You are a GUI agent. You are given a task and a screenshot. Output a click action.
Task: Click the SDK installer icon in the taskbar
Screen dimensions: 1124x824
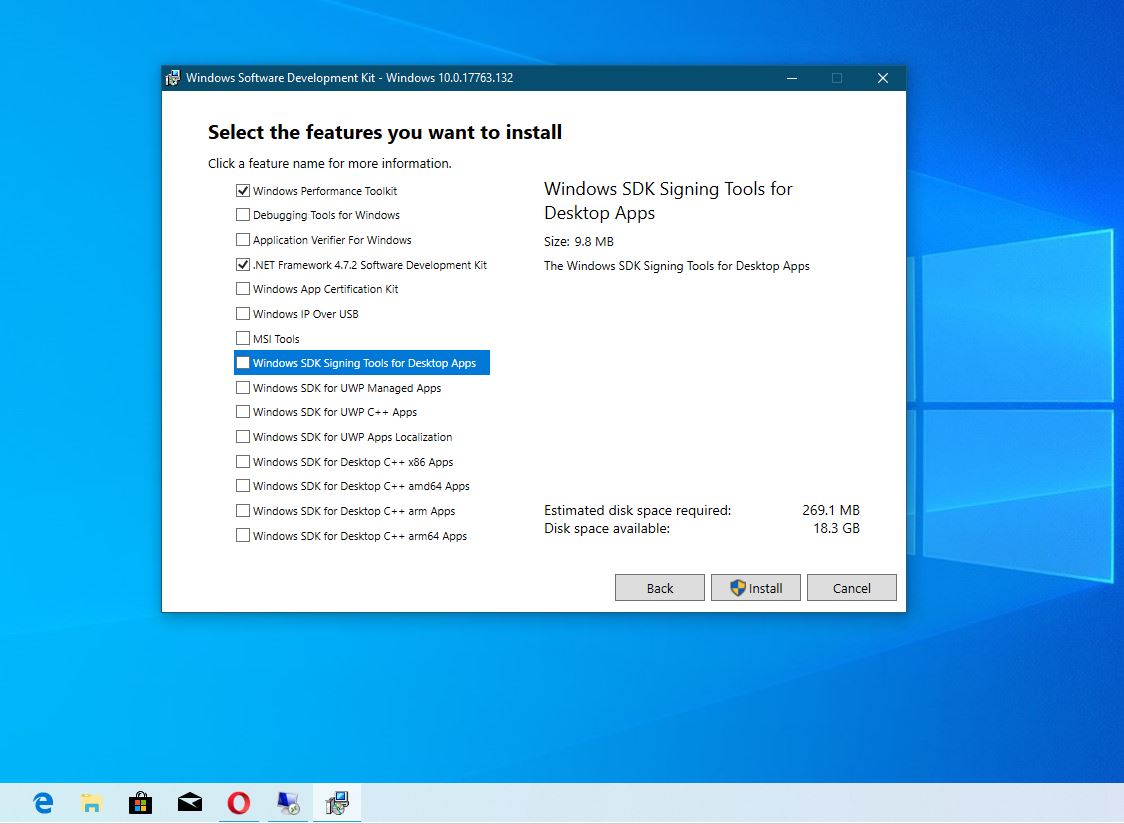337,802
